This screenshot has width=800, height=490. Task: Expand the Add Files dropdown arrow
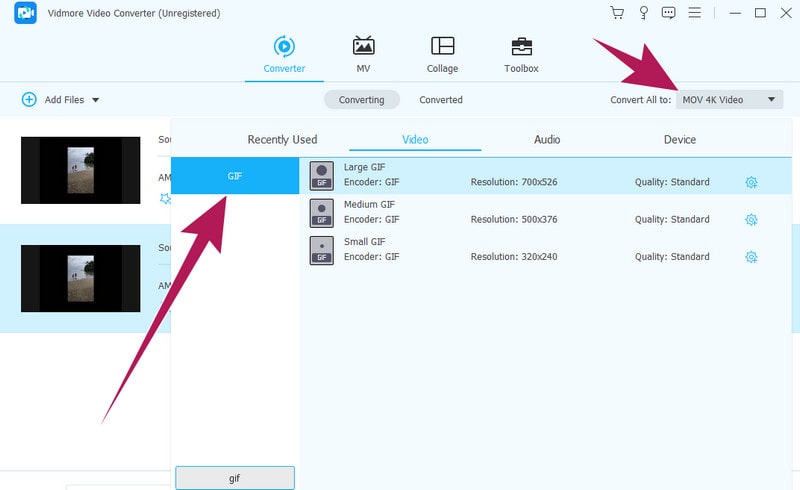pos(96,100)
